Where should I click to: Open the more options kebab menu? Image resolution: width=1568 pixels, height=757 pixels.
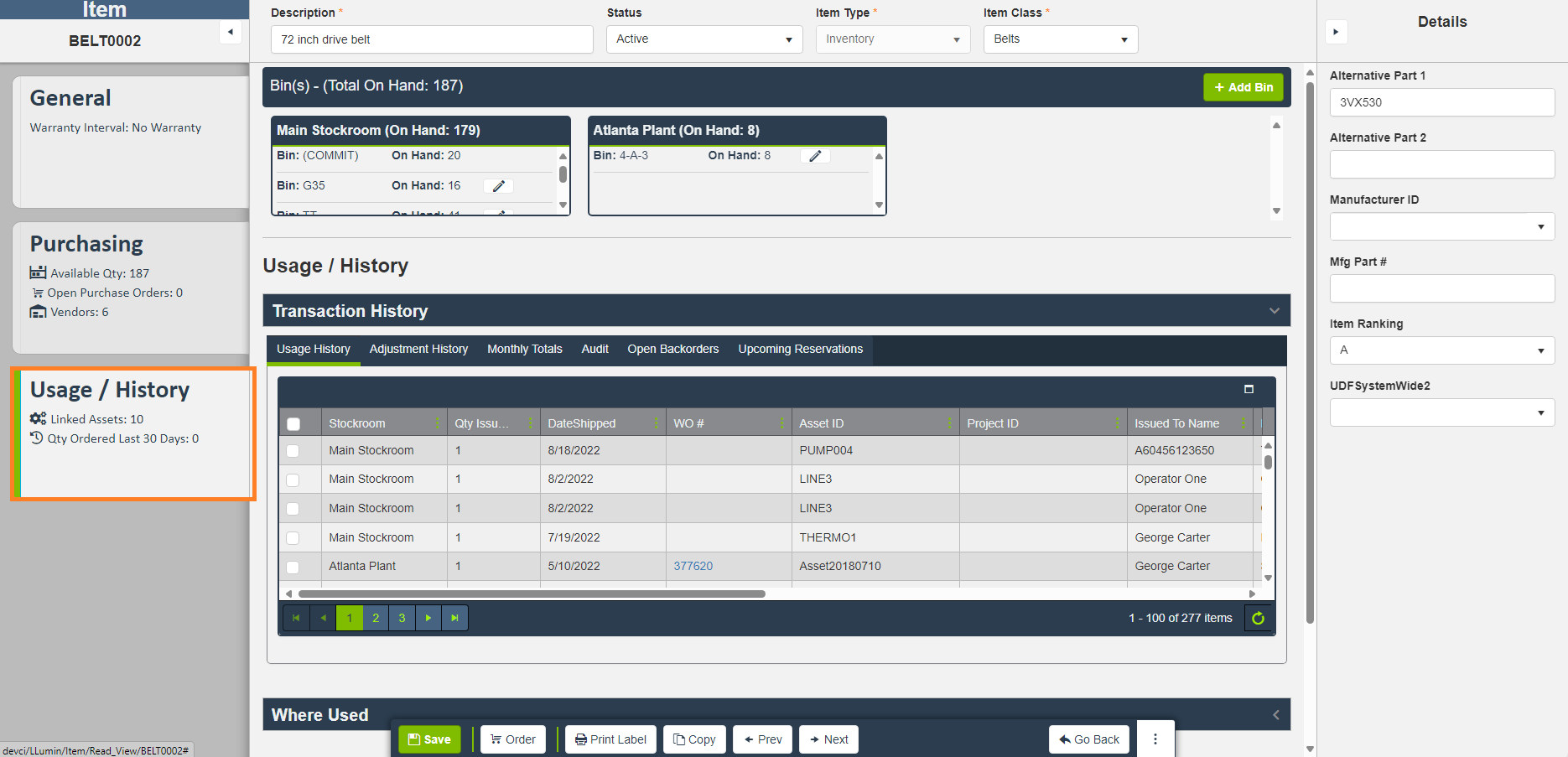(1155, 739)
